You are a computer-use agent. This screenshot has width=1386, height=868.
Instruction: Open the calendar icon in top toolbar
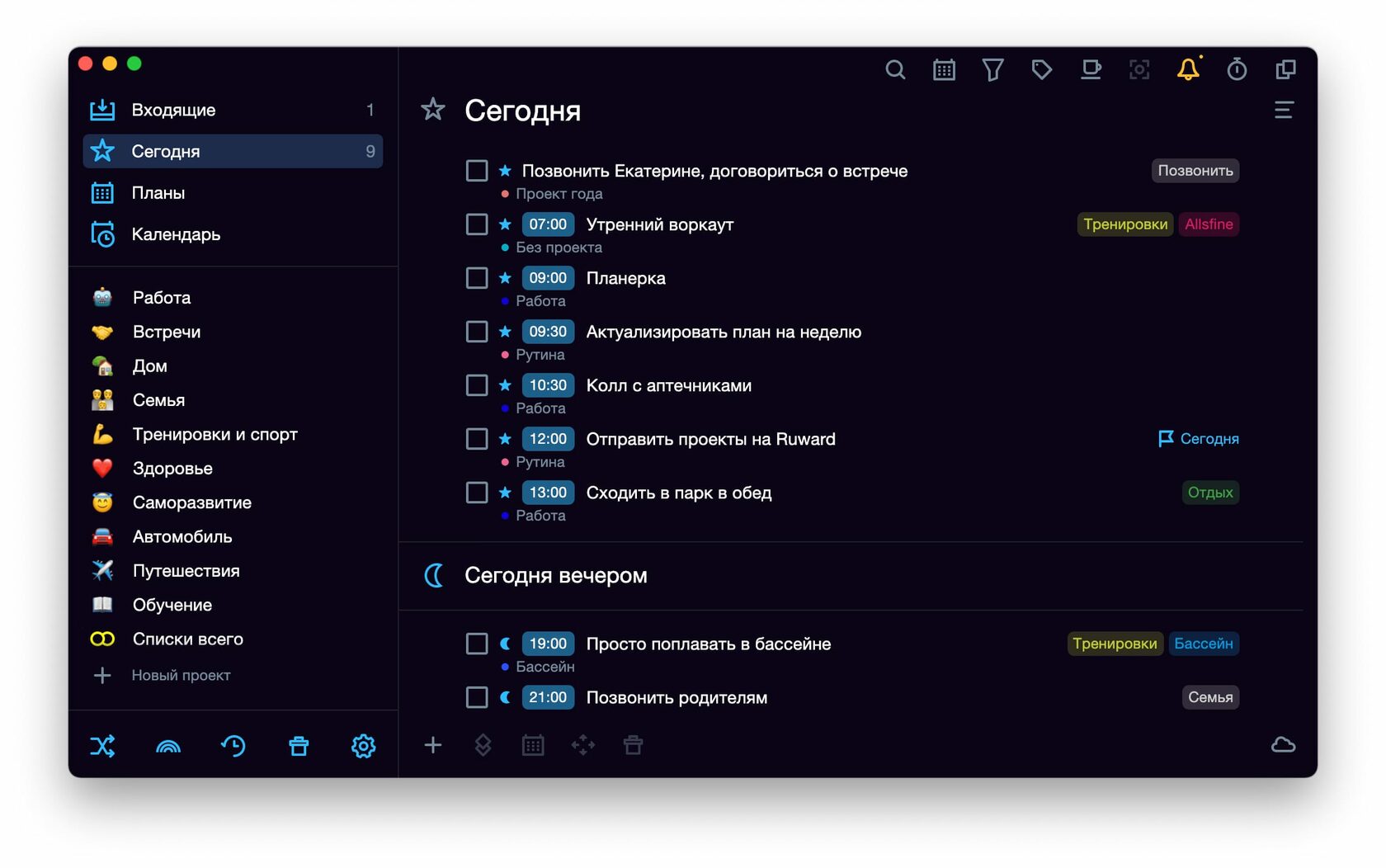(944, 70)
